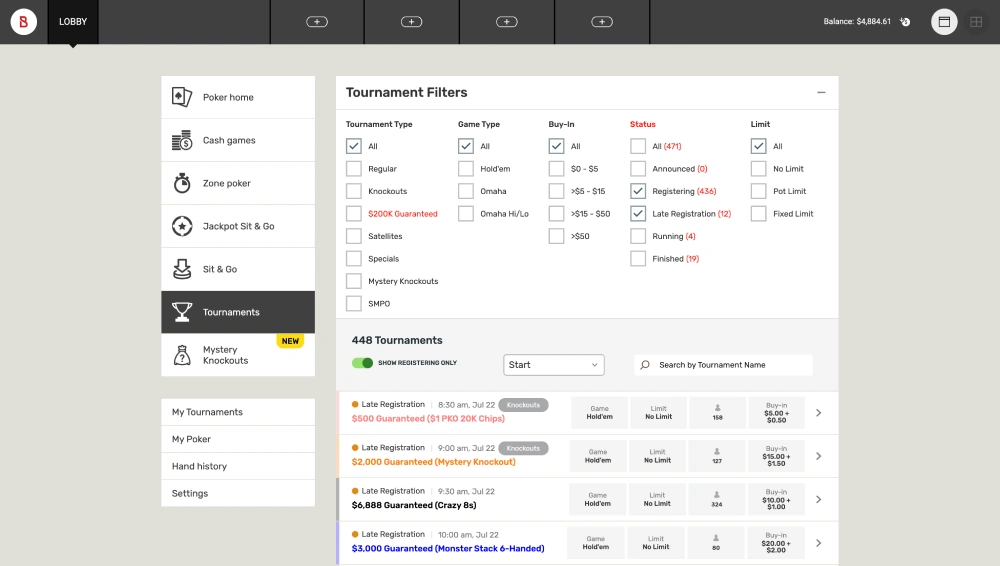Add a table in the first plus slot
1000x566 pixels.
click(317, 22)
